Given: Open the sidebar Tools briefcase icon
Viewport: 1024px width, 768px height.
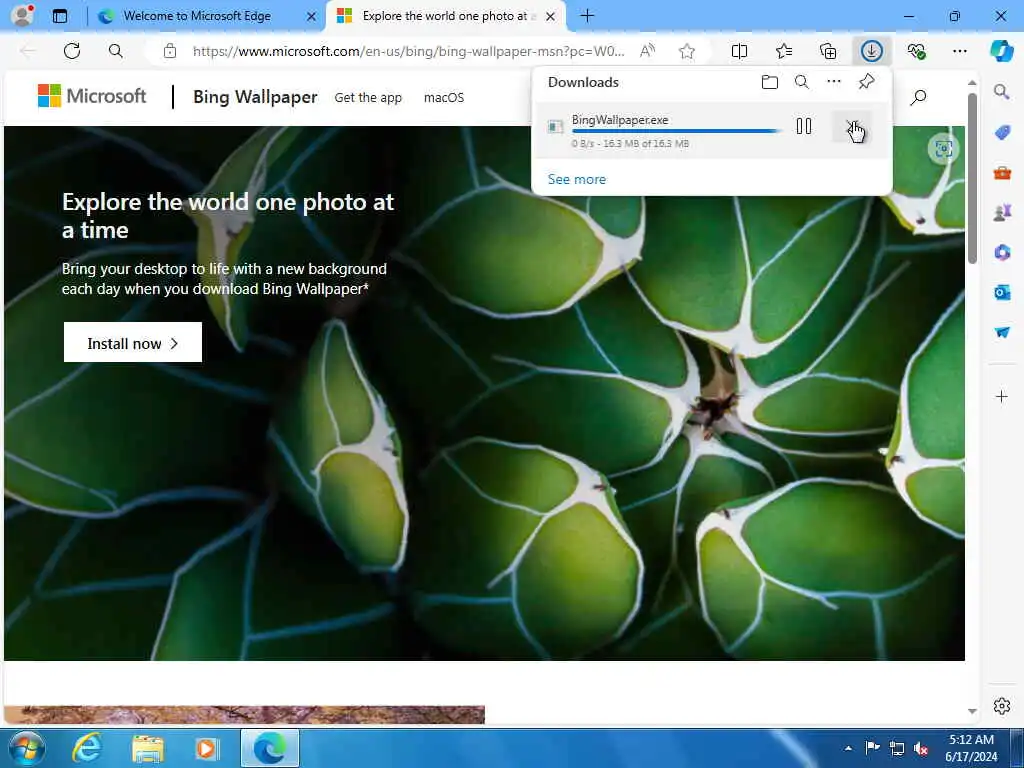Looking at the screenshot, I should click(x=1002, y=173).
